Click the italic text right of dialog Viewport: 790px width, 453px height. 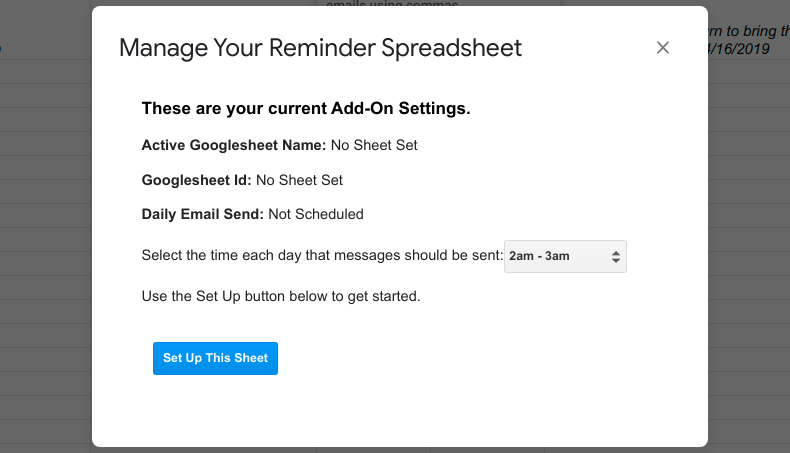[x=748, y=30]
